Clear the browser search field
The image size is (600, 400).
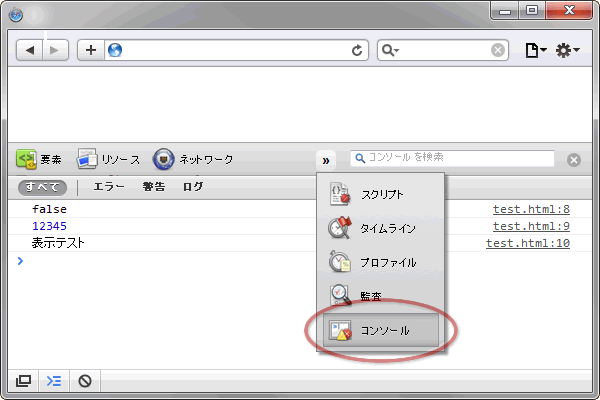click(x=497, y=50)
